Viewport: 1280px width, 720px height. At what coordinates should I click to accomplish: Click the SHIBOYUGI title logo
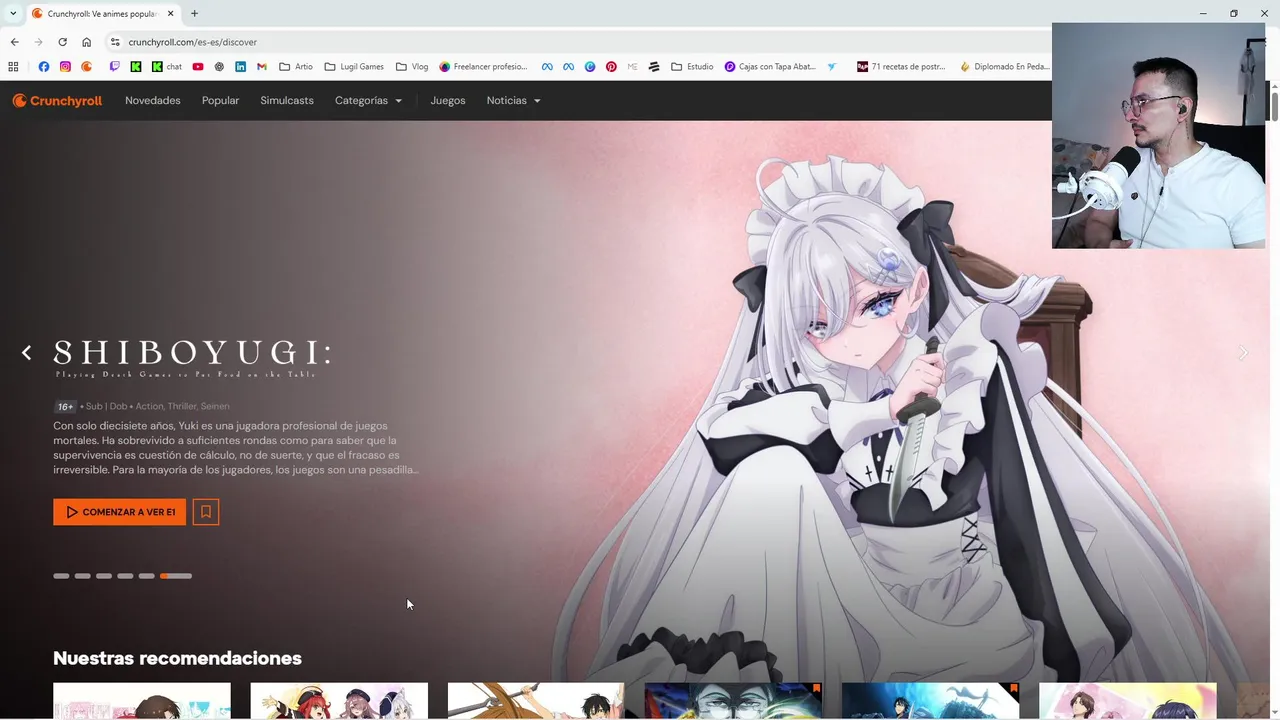tap(192, 358)
